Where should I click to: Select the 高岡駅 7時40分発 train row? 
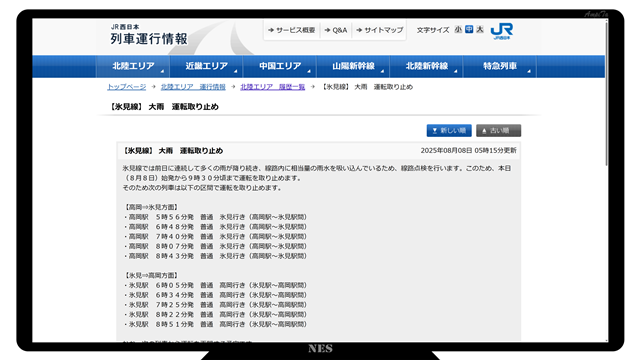tap(215, 237)
